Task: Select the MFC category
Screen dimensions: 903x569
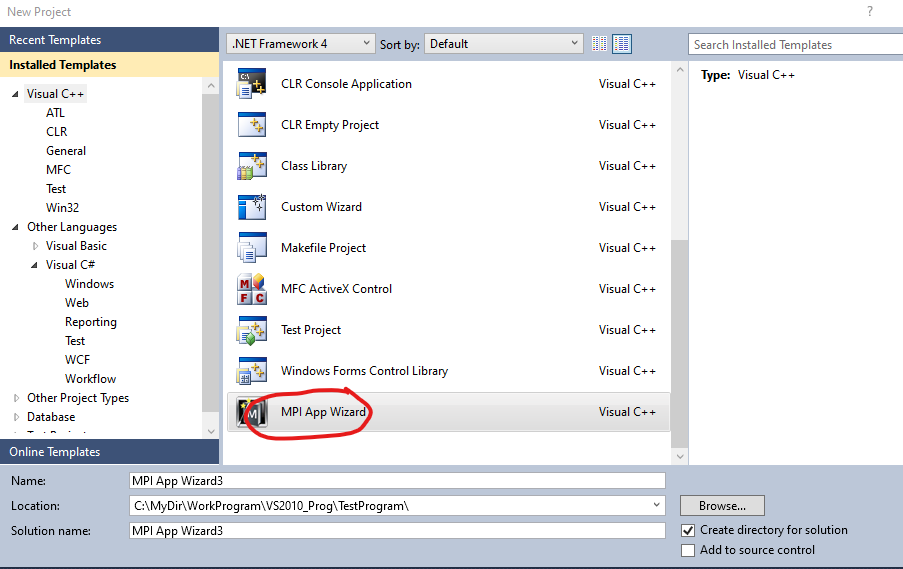Action: [58, 170]
